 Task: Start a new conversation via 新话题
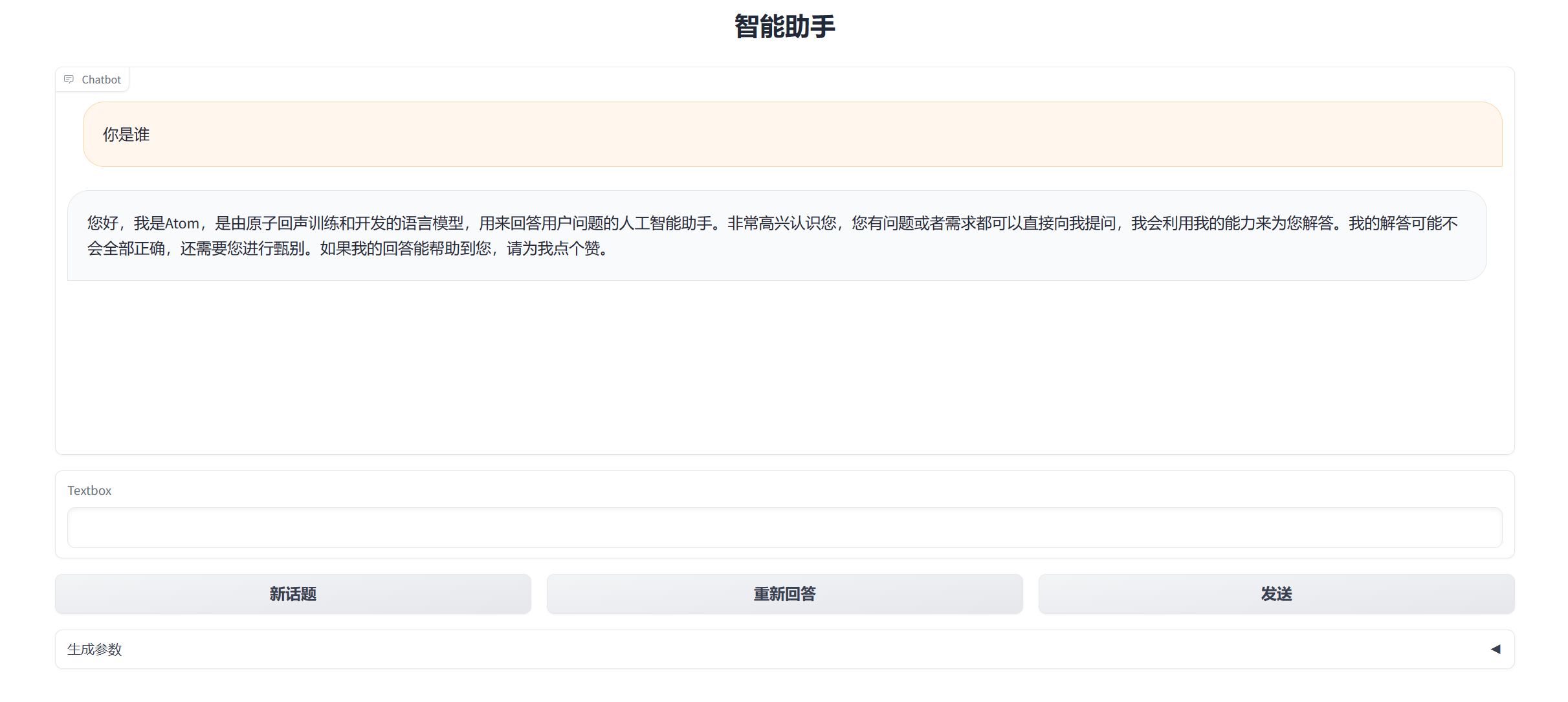pos(293,593)
